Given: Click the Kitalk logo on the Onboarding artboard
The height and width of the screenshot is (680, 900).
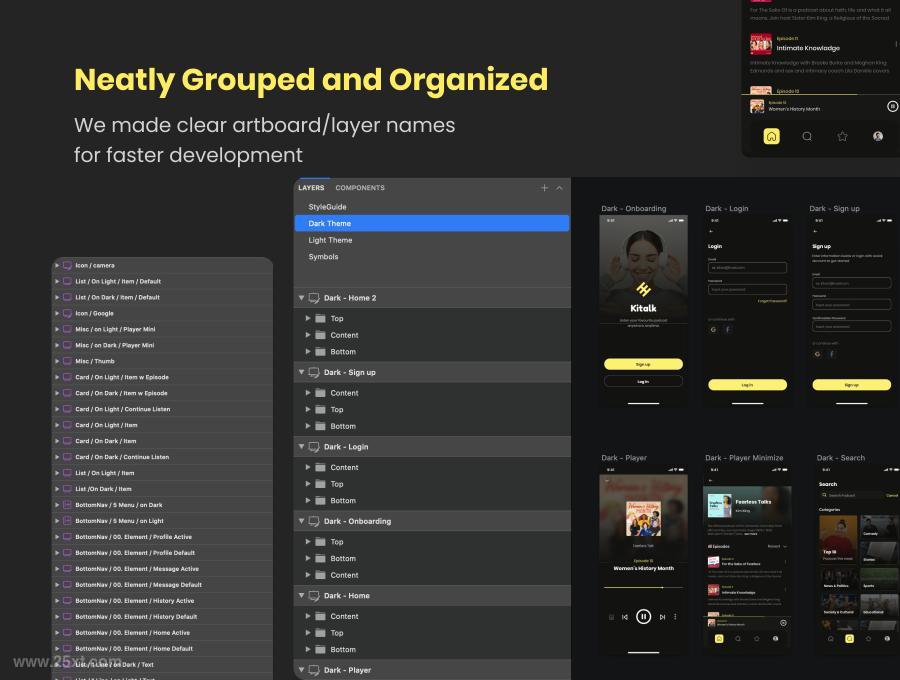Looking at the screenshot, I should coord(643,290).
